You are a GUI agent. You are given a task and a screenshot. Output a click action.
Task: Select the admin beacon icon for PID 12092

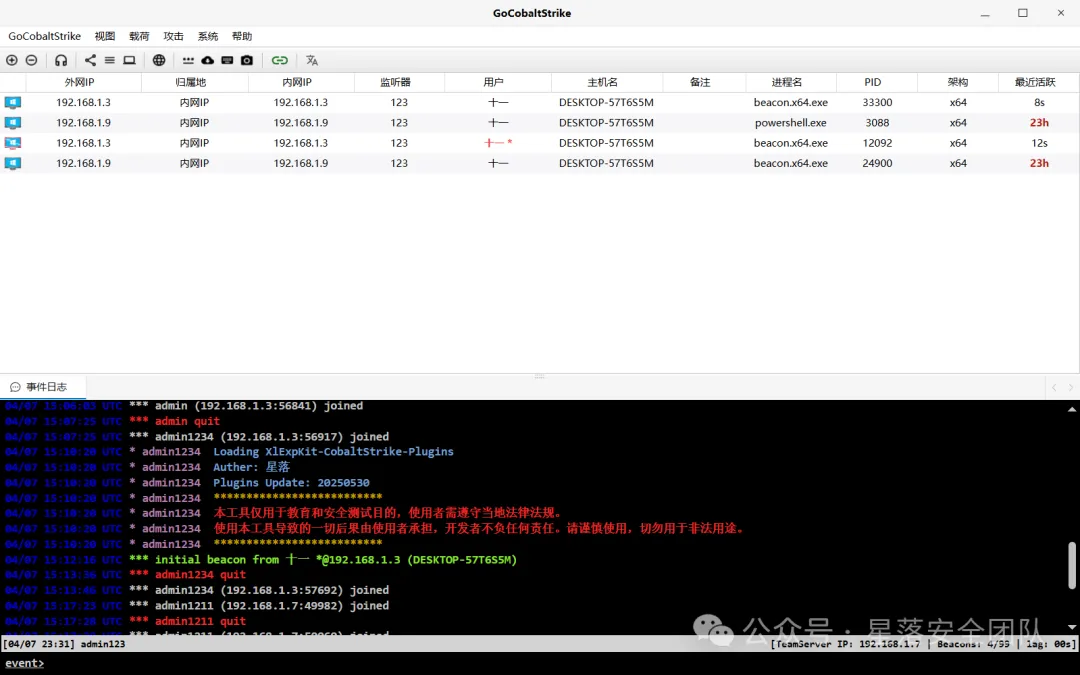pos(12,143)
